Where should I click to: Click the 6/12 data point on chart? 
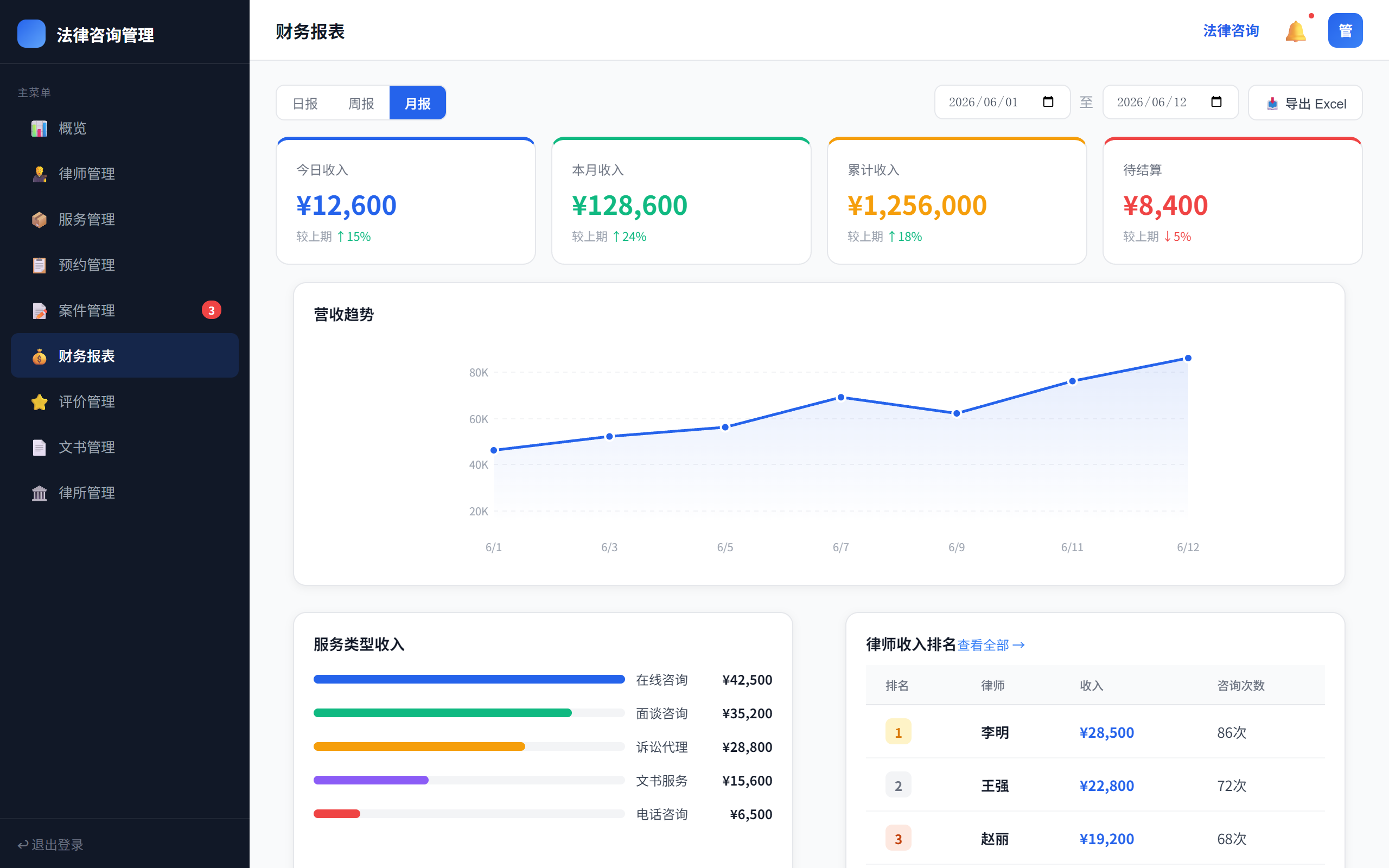(x=1188, y=358)
